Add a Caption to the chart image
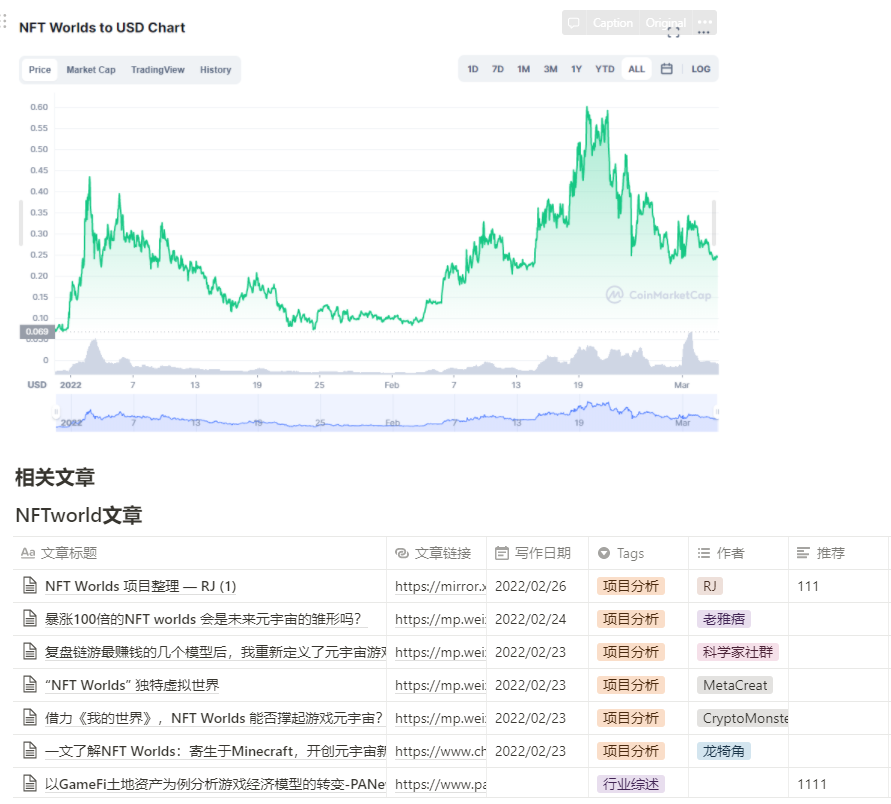The height and width of the screenshot is (804, 891). 613,23
